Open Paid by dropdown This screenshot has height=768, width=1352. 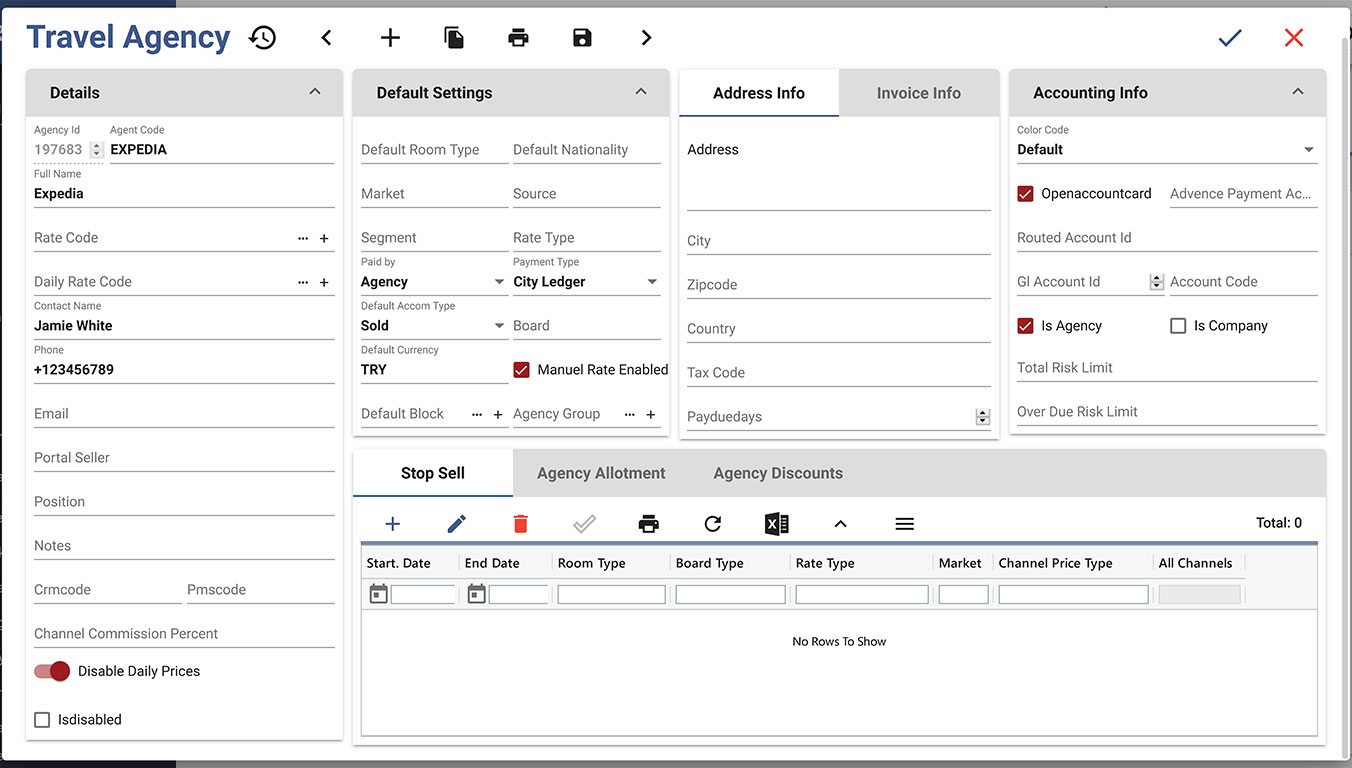pyautogui.click(x=434, y=282)
